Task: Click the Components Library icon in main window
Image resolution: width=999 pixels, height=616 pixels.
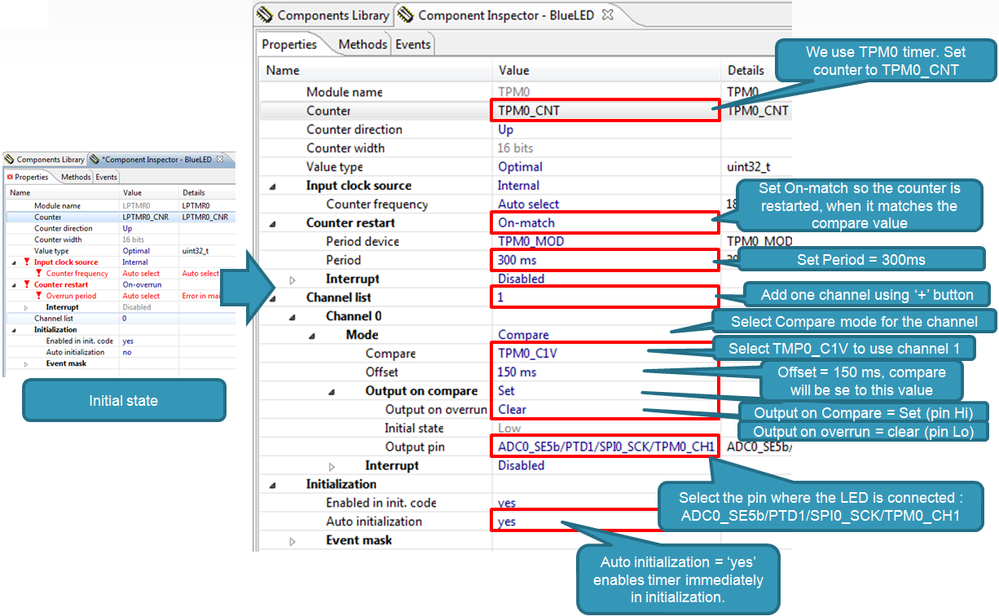Action: [x=265, y=15]
